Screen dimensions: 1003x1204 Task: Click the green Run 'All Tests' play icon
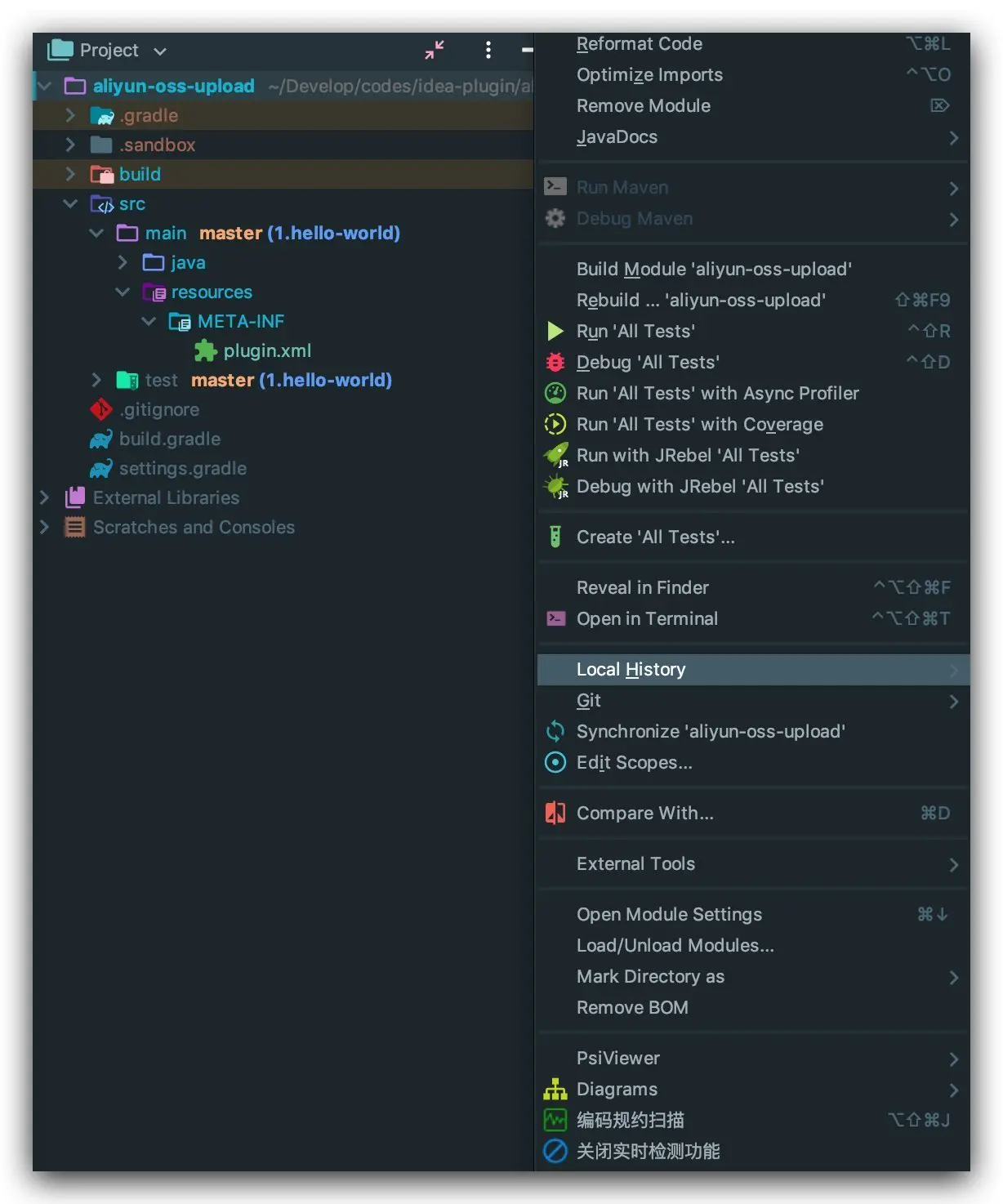point(555,331)
